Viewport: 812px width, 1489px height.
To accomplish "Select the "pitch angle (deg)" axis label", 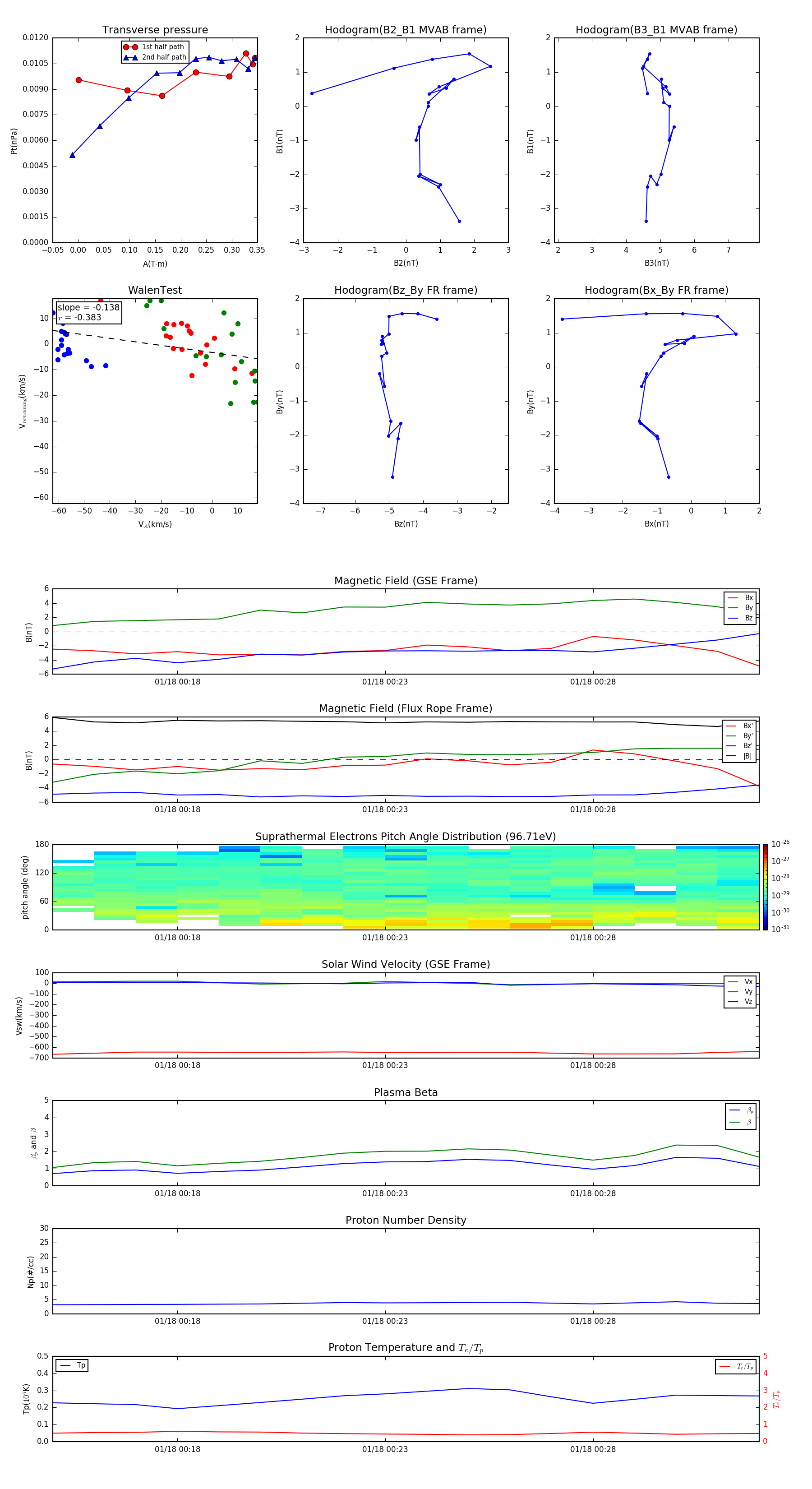I will 25,887.
